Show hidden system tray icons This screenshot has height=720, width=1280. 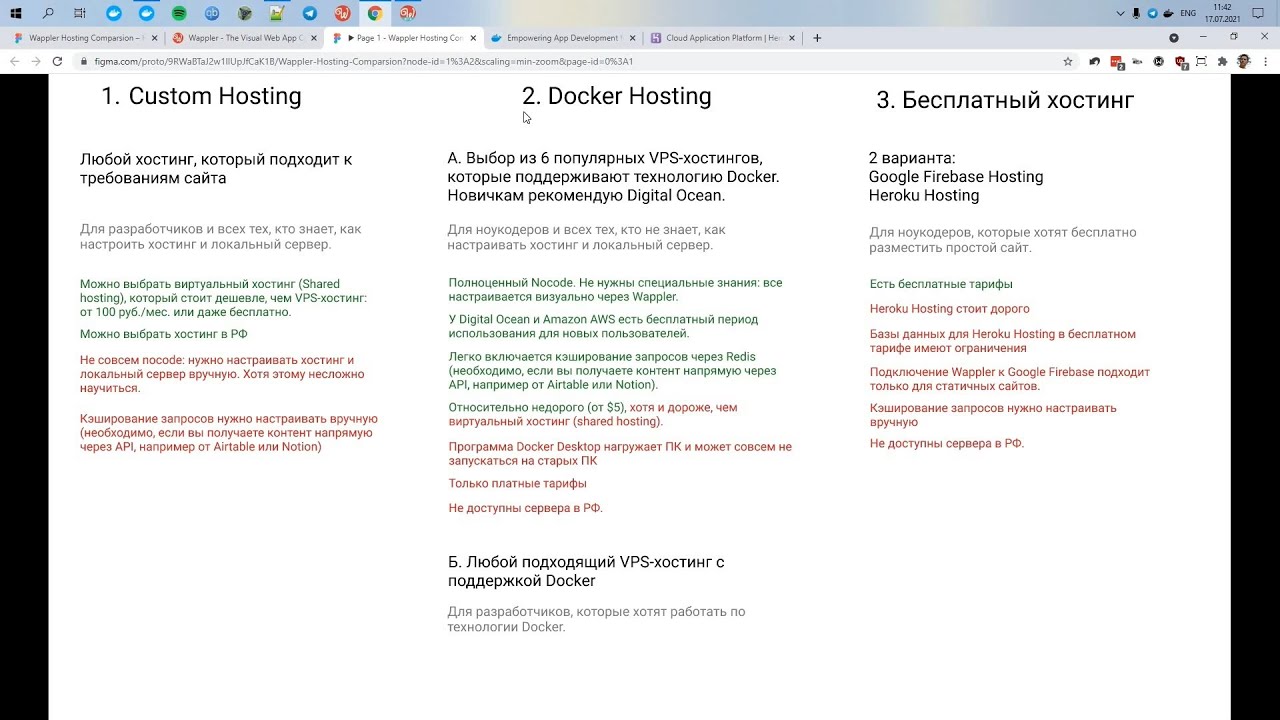[x=1120, y=13]
